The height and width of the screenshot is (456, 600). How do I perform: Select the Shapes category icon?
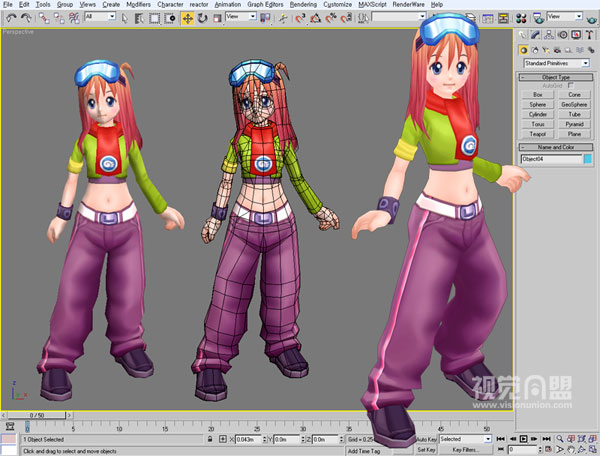point(536,49)
